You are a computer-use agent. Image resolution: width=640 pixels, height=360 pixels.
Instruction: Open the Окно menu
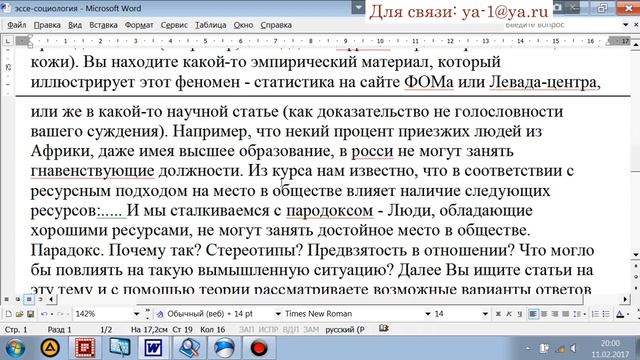(243, 25)
